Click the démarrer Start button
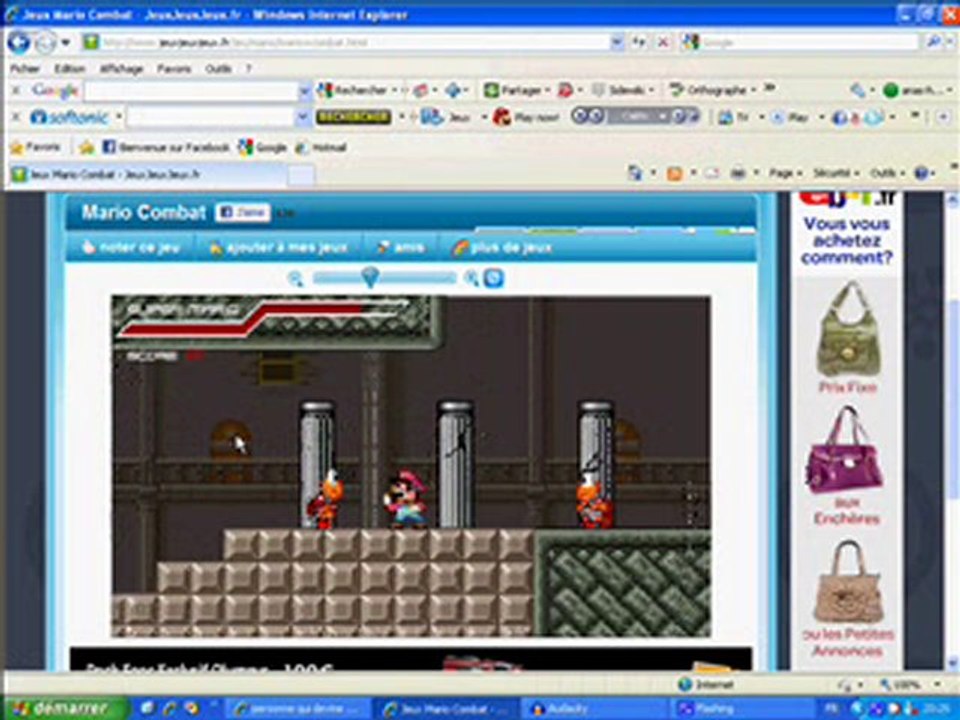960x720 pixels. [64, 708]
